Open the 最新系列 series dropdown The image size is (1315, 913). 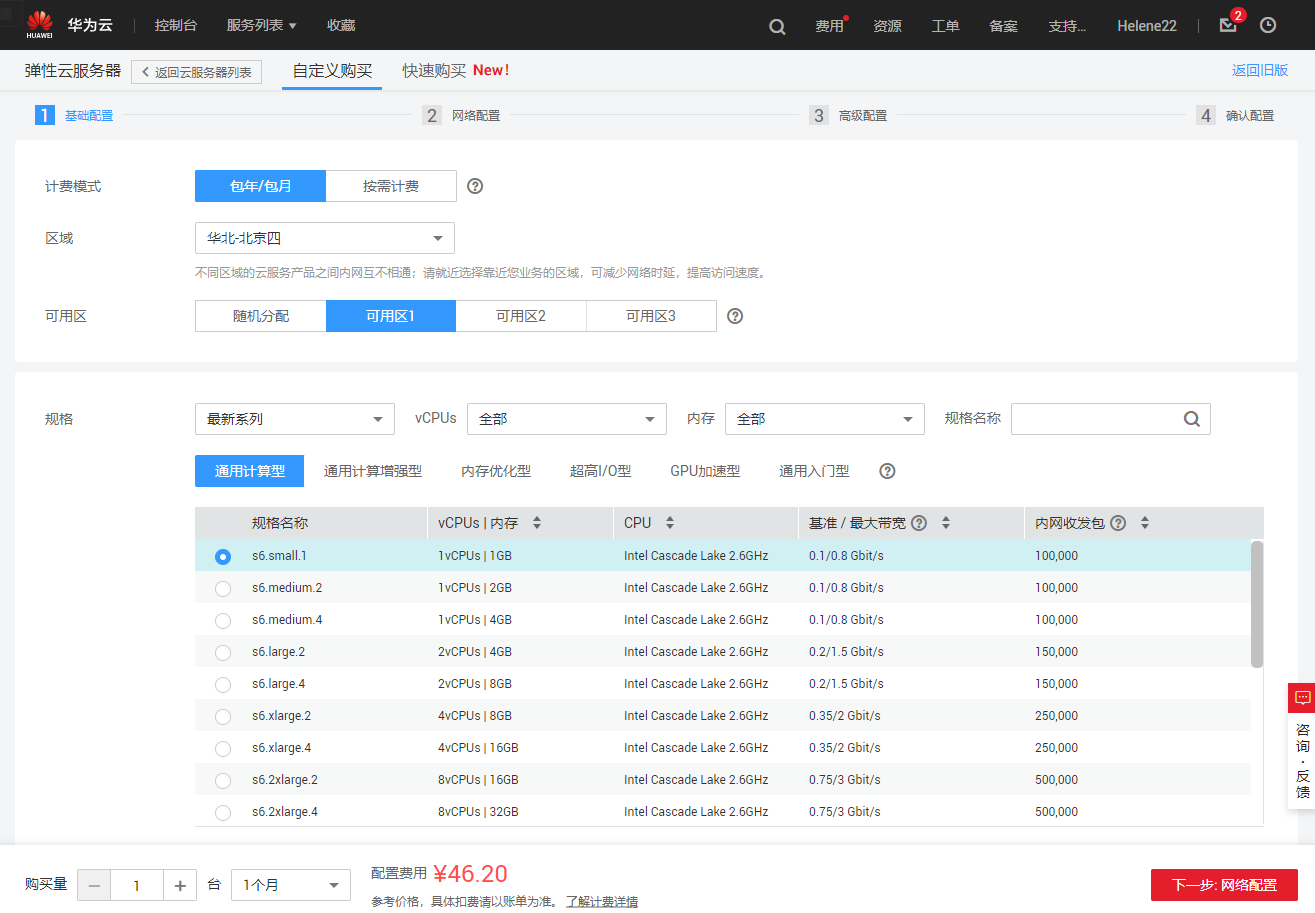pos(295,419)
